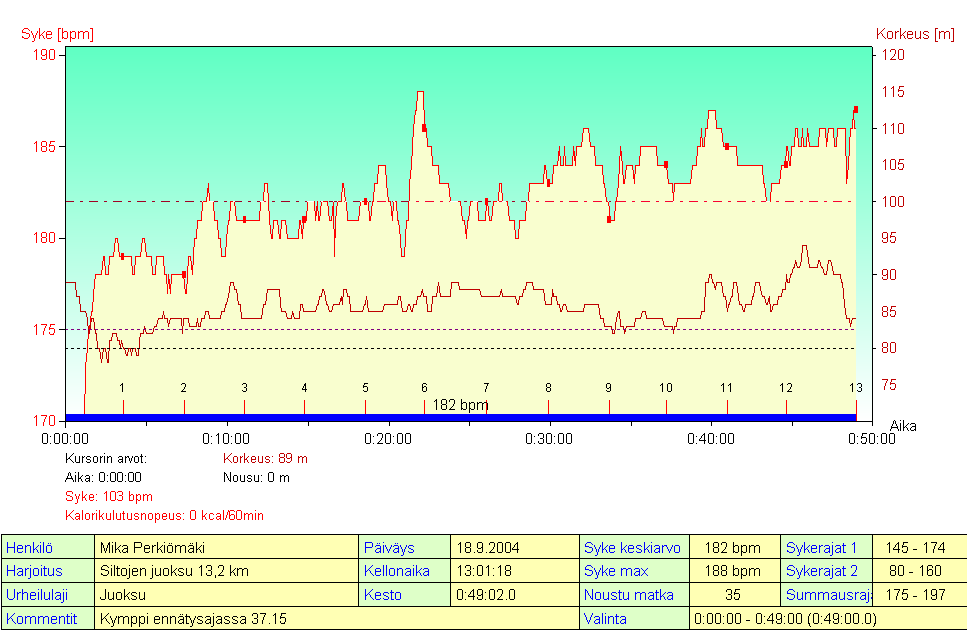The height and width of the screenshot is (634, 967).
Task: Click lap marker 11 on the timeline
Action: pos(726,388)
